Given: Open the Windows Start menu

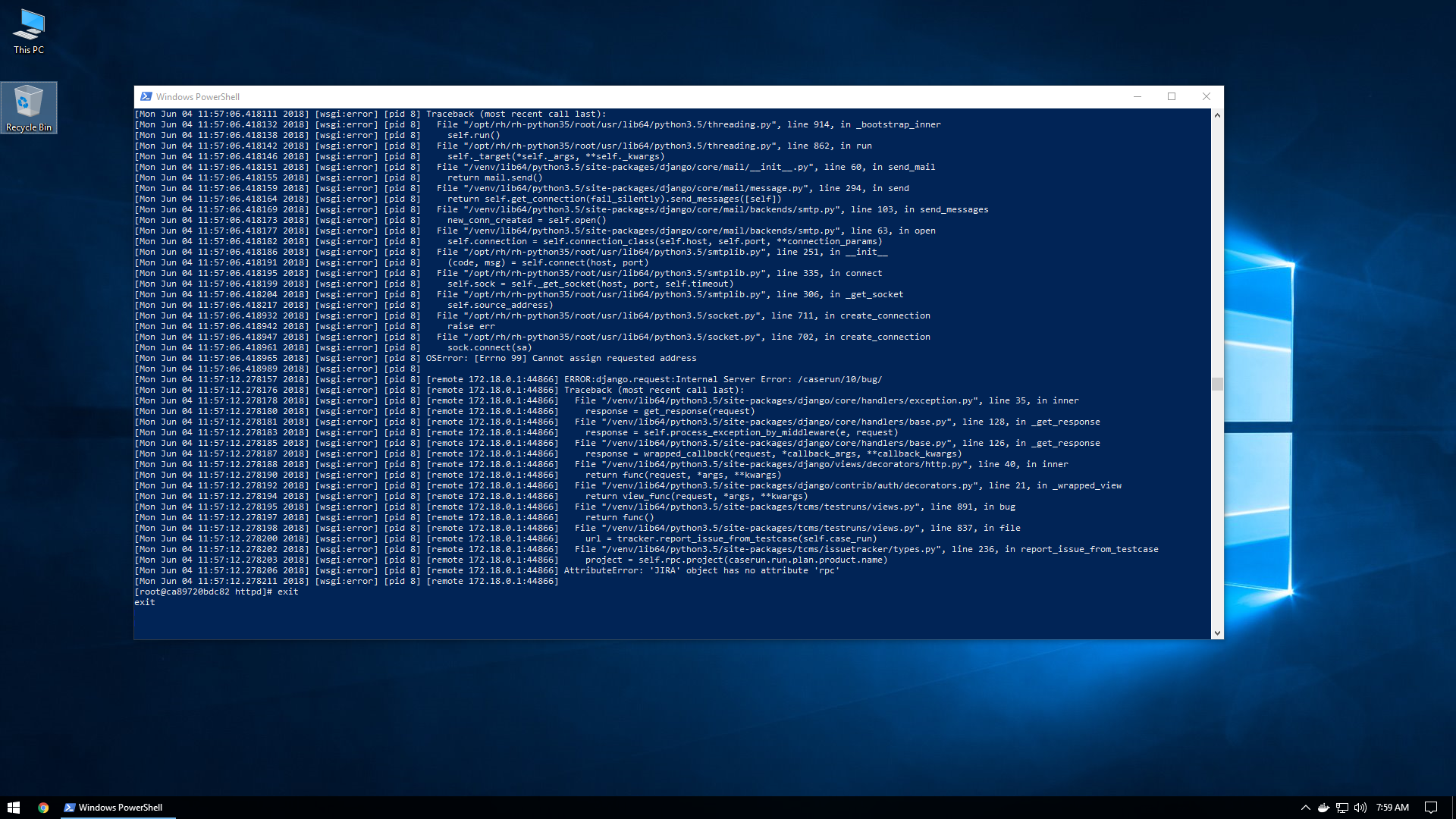Looking at the screenshot, I should pos(14,808).
